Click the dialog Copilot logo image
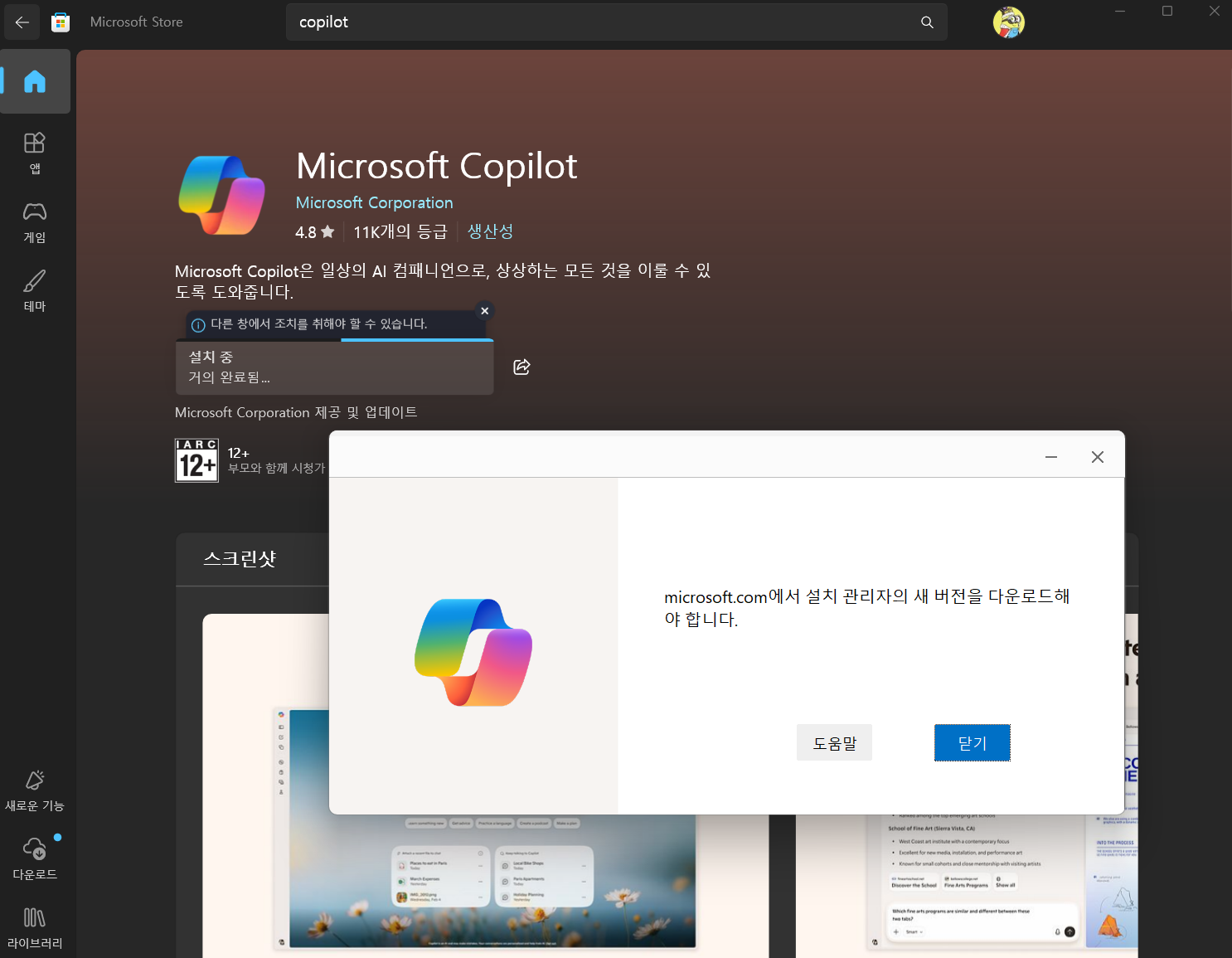This screenshot has height=958, width=1232. pyautogui.click(x=473, y=652)
